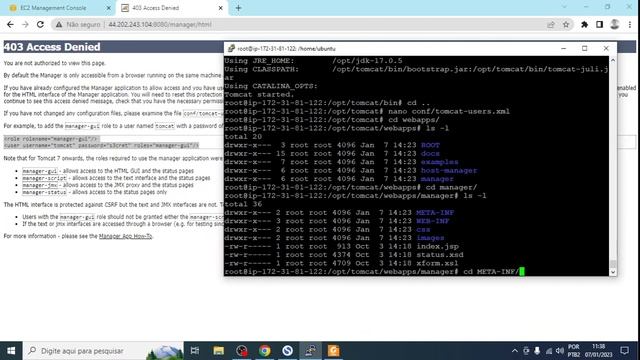Click the taskbar search box

point(104,351)
